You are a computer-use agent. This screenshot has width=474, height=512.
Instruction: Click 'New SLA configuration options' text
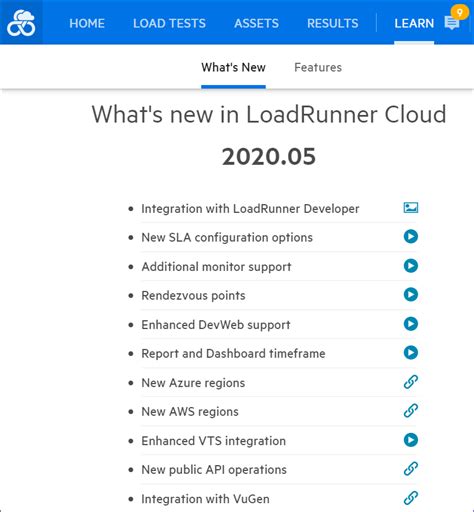[227, 237]
